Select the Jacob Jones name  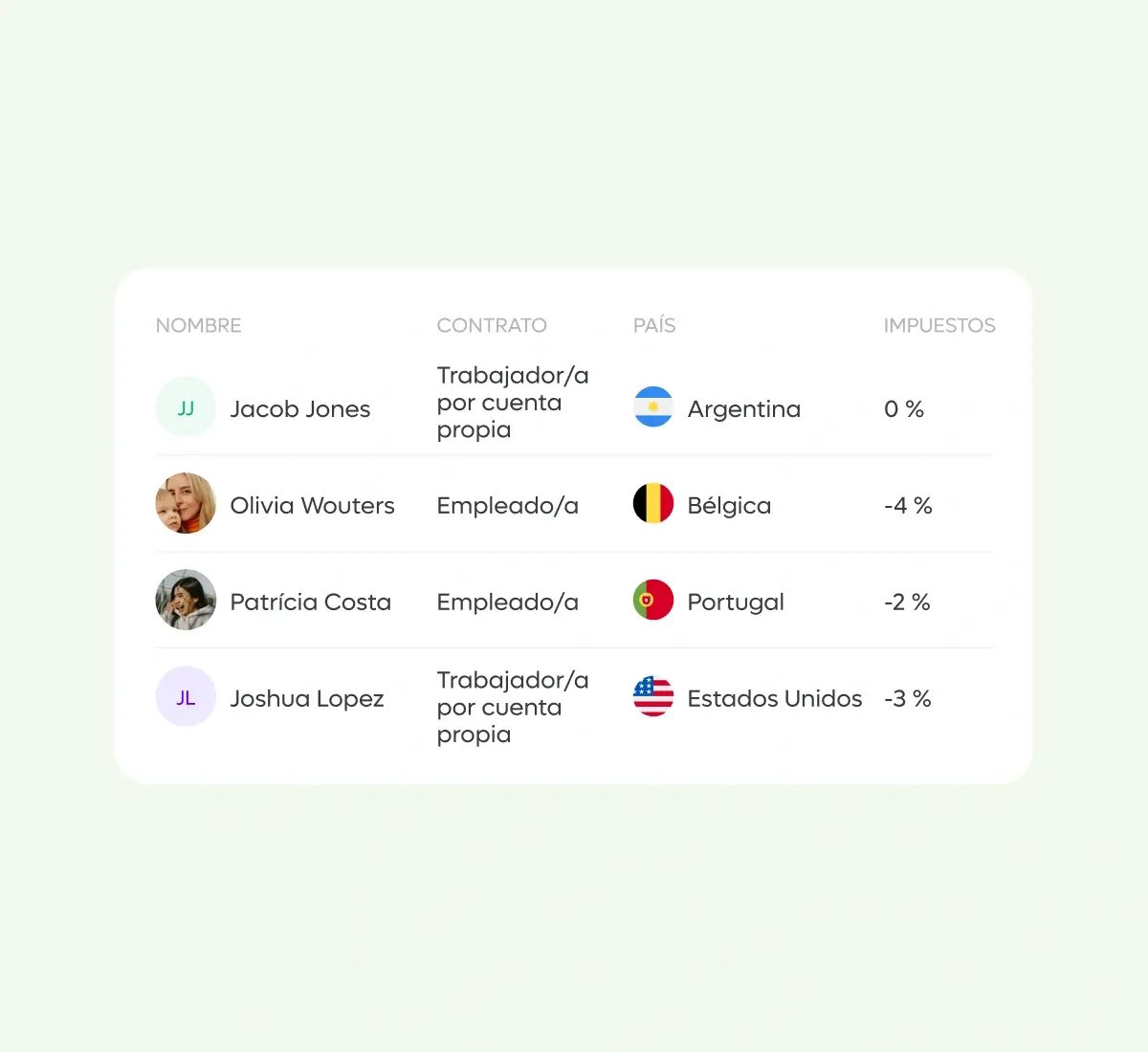pos(300,409)
